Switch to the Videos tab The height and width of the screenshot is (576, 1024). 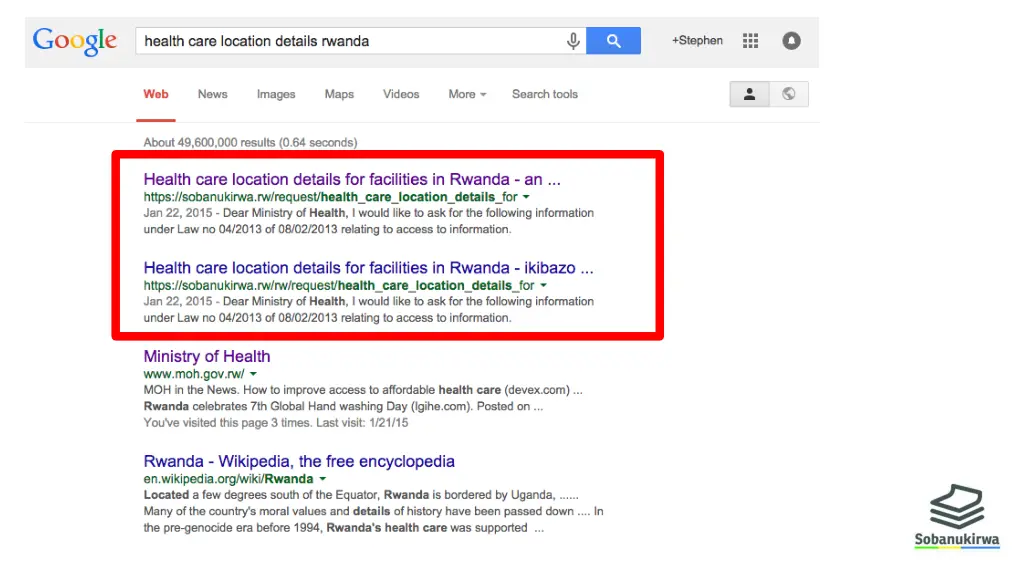coord(401,94)
